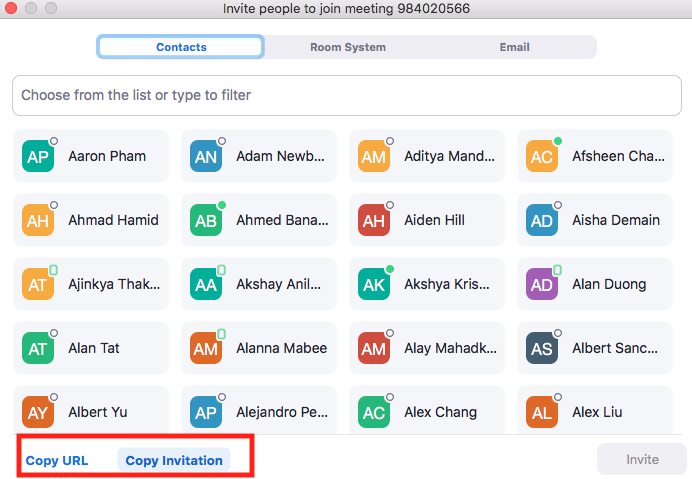The image size is (692, 479).
Task: Click Albert Yu's orange AY avatar
Action: 37,413
